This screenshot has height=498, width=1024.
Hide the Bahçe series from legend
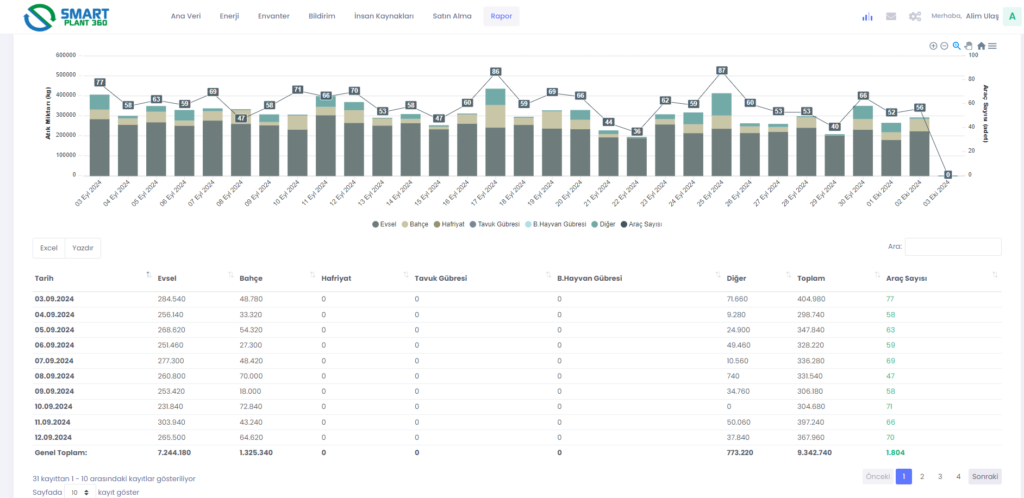[415, 224]
